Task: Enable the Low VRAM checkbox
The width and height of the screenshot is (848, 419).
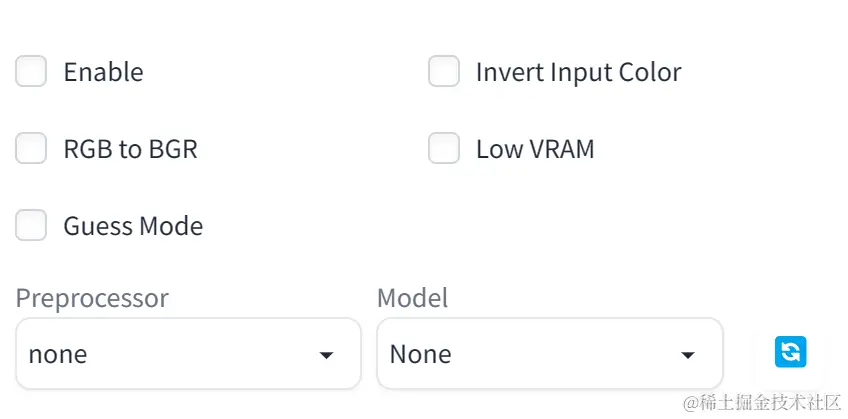Action: pos(444,149)
